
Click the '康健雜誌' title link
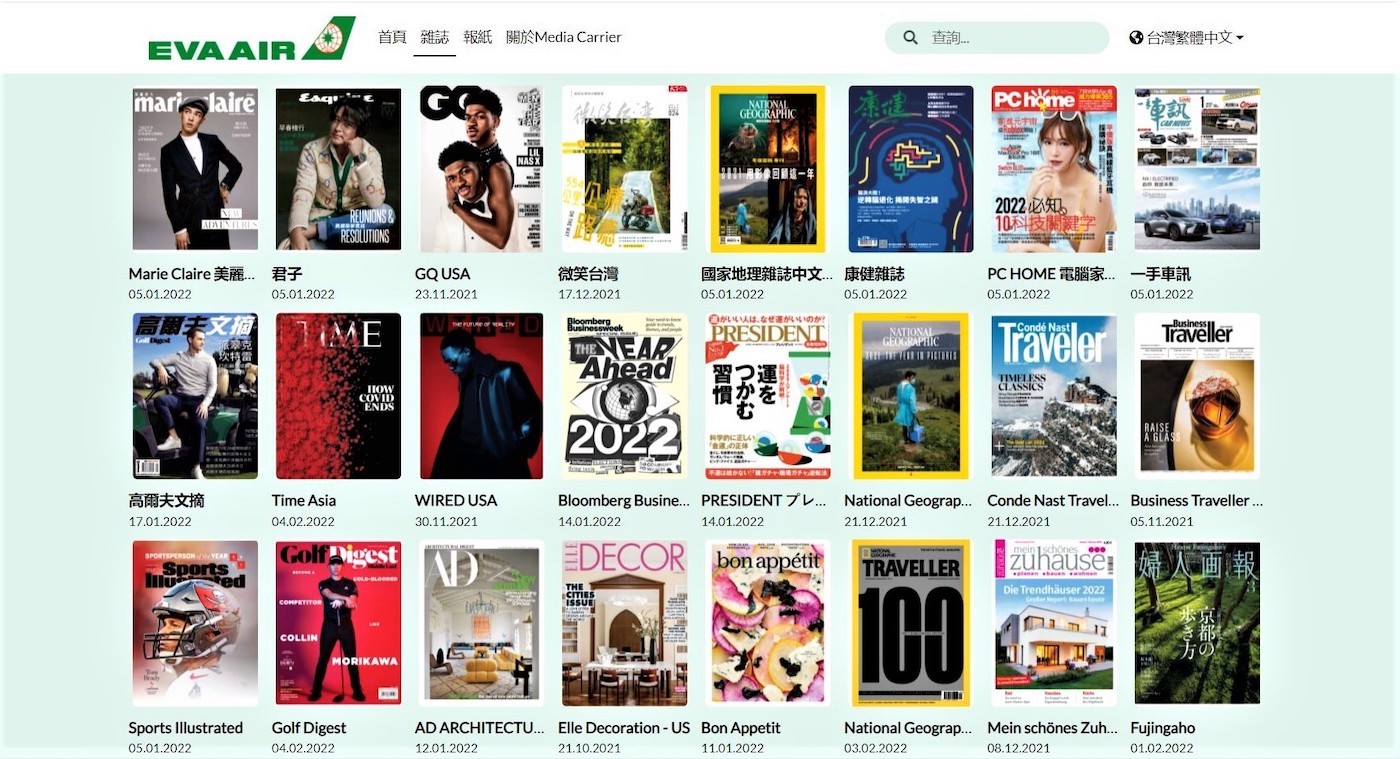[874, 273]
